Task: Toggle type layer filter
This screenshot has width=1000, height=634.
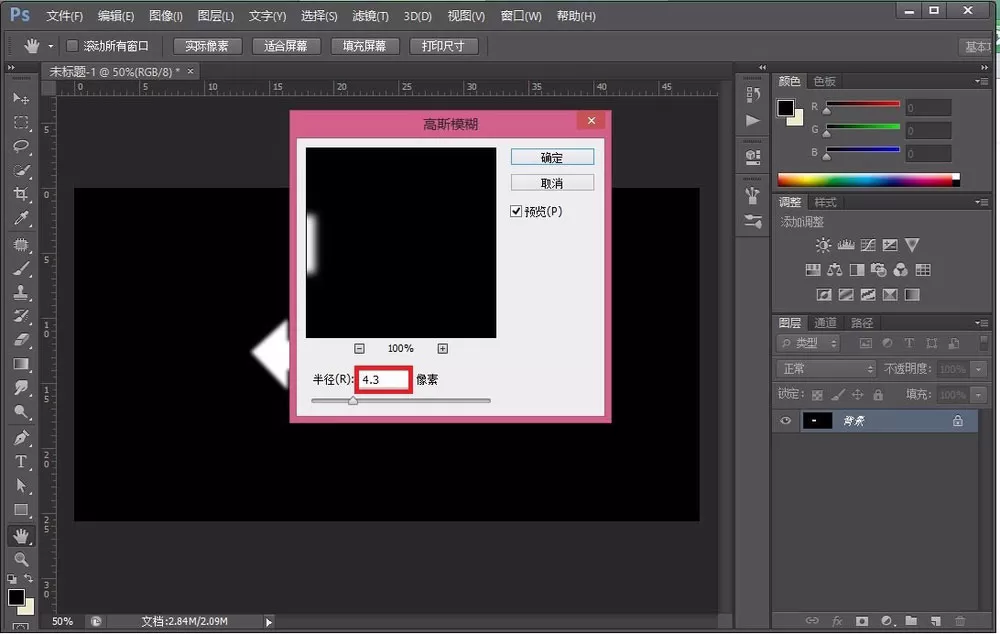Action: (909, 343)
